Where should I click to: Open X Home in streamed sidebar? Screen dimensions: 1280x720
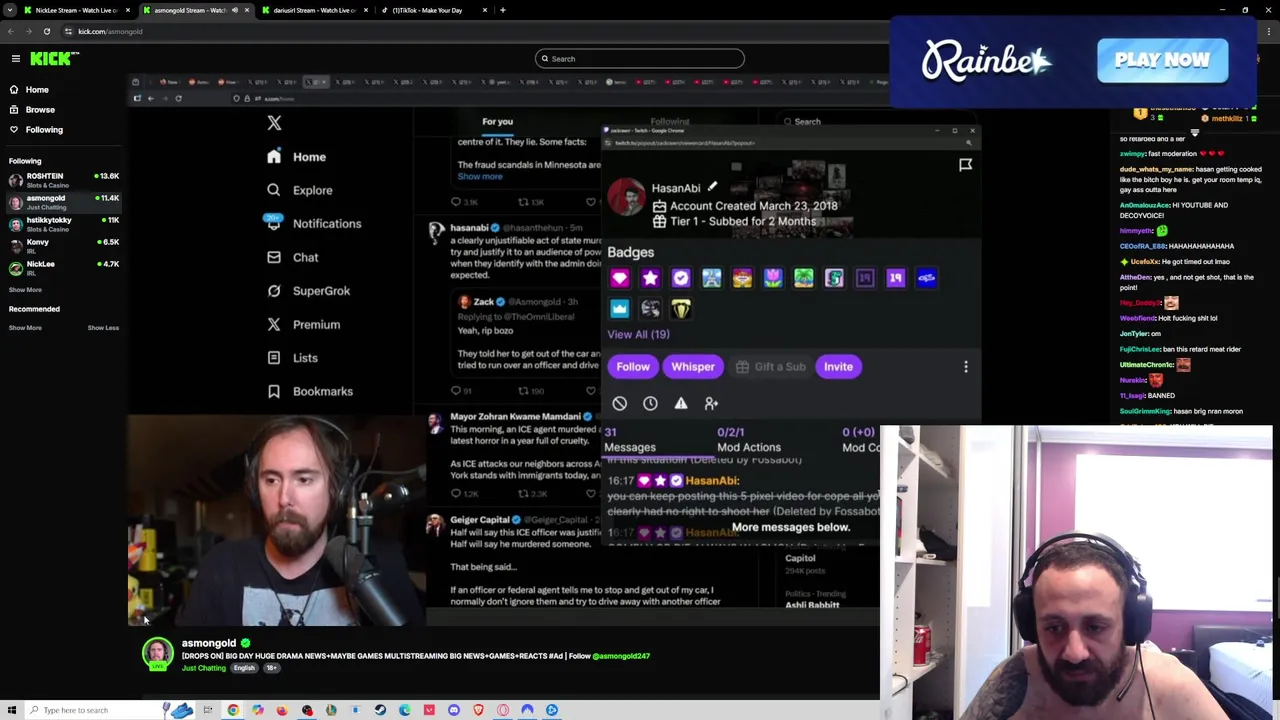pos(297,157)
